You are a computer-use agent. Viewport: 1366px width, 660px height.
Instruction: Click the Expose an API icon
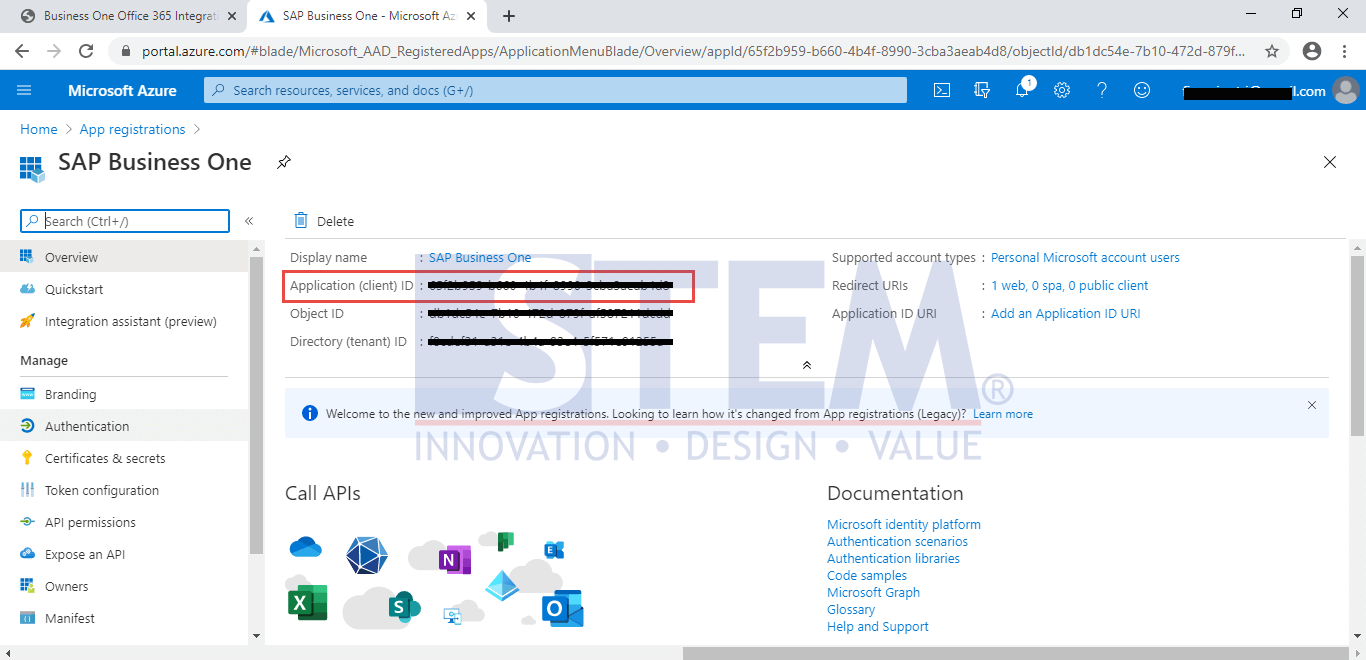pyautogui.click(x=27, y=554)
